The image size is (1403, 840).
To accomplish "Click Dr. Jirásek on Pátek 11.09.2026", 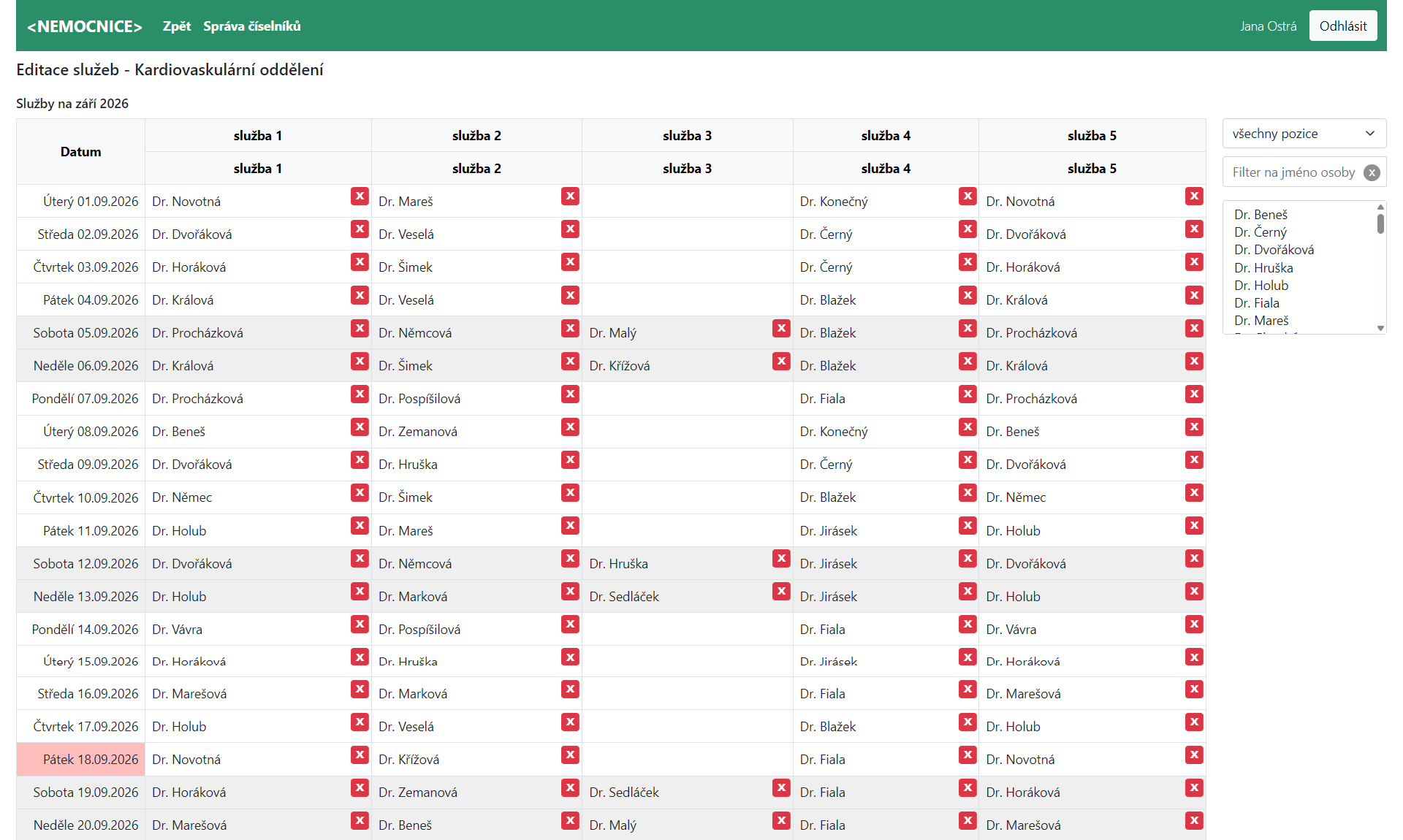I will point(828,531).
